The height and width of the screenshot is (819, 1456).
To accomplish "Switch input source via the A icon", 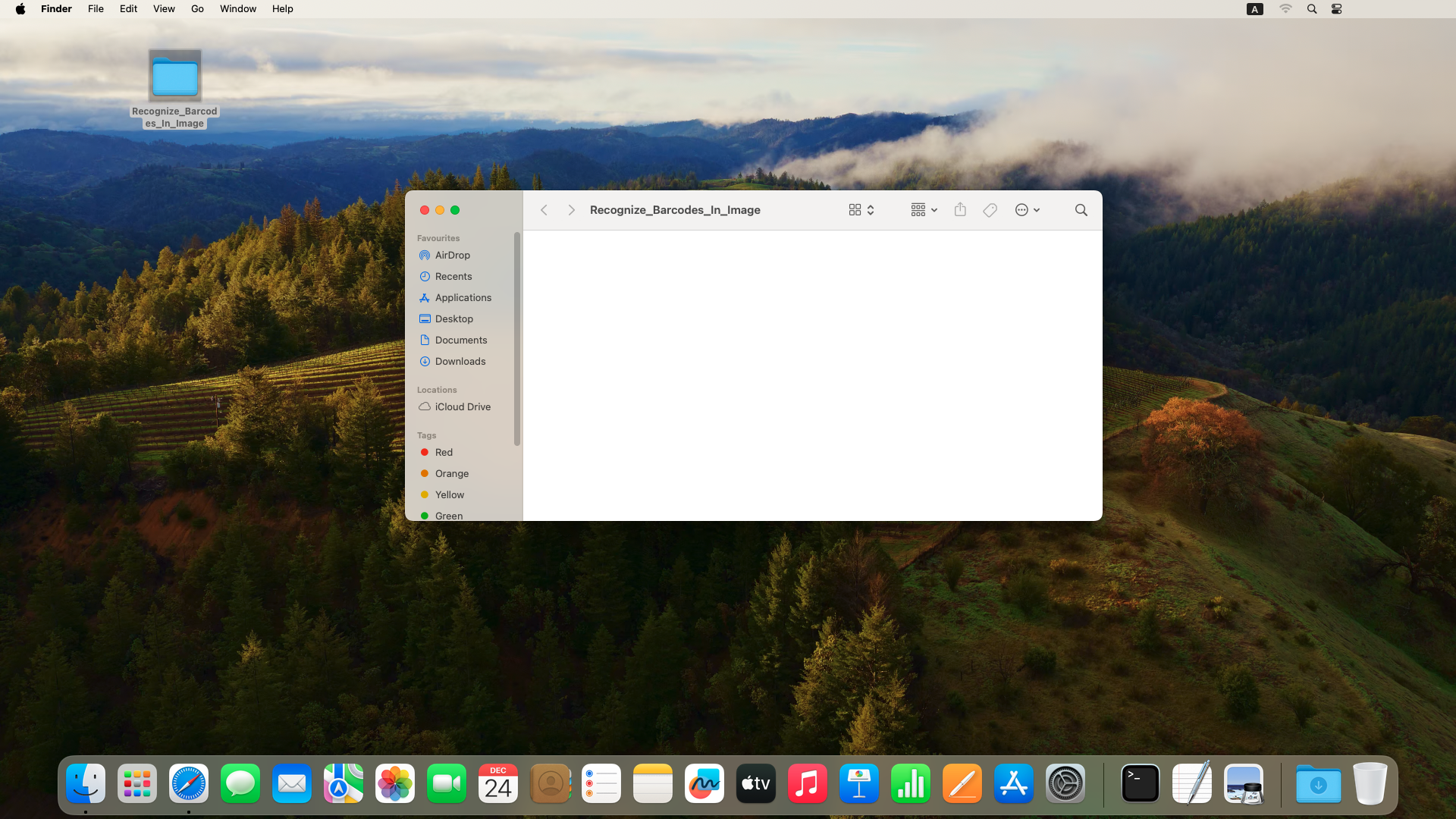I will point(1255,9).
